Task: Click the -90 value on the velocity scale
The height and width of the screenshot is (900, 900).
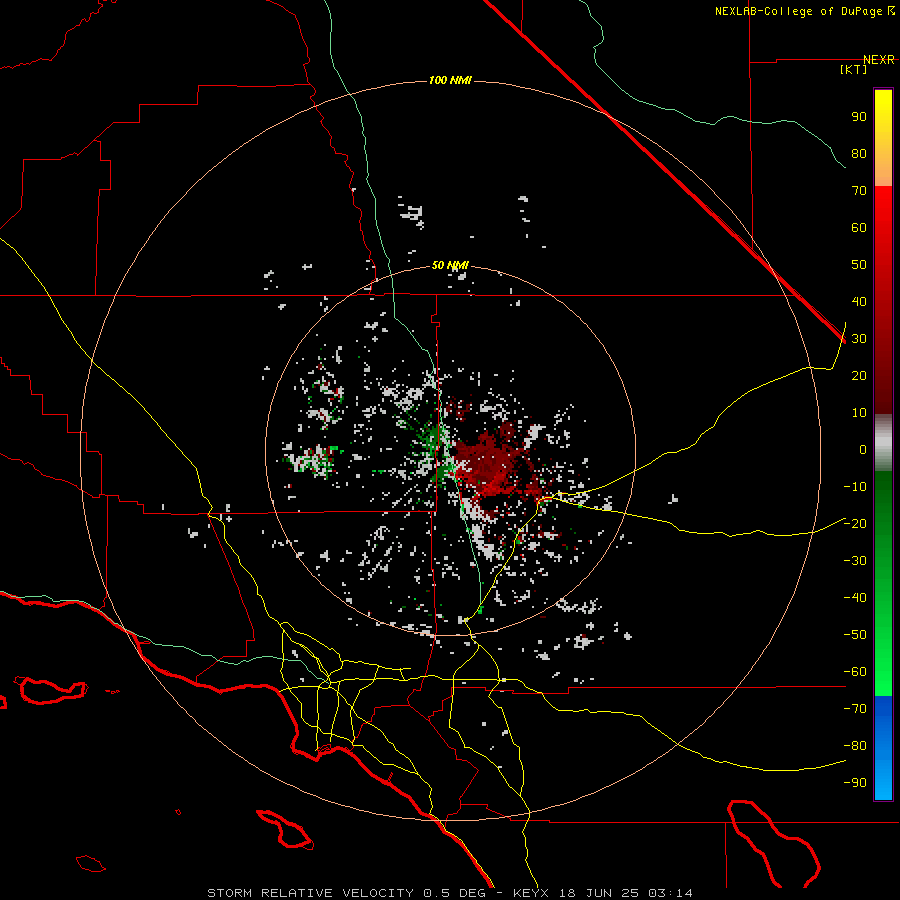Action: pyautogui.click(x=855, y=783)
